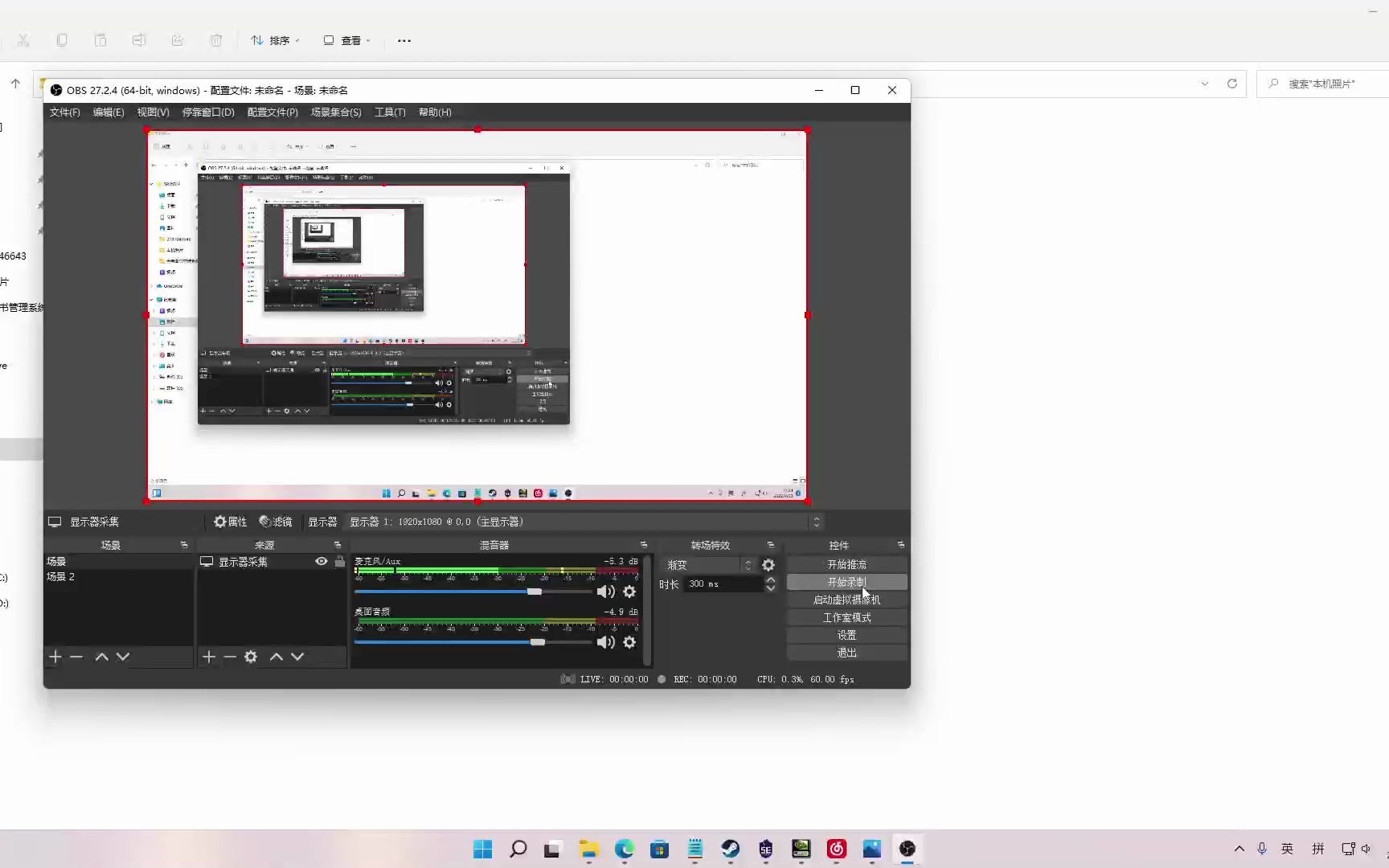Open the 渐变 transition type dropdown

707,565
